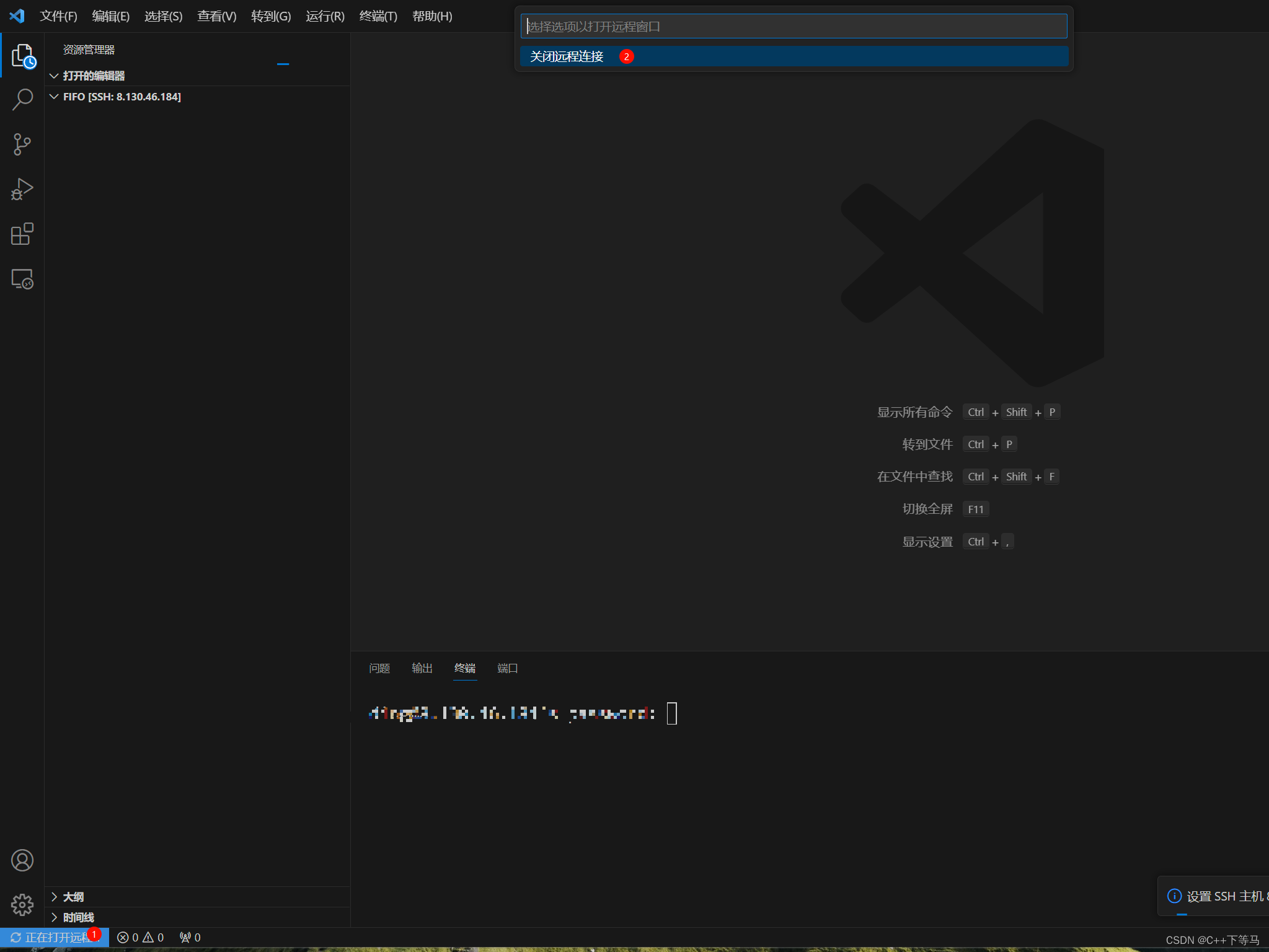Open the Manage gear icon
Image resolution: width=1269 pixels, height=952 pixels.
coord(22,905)
